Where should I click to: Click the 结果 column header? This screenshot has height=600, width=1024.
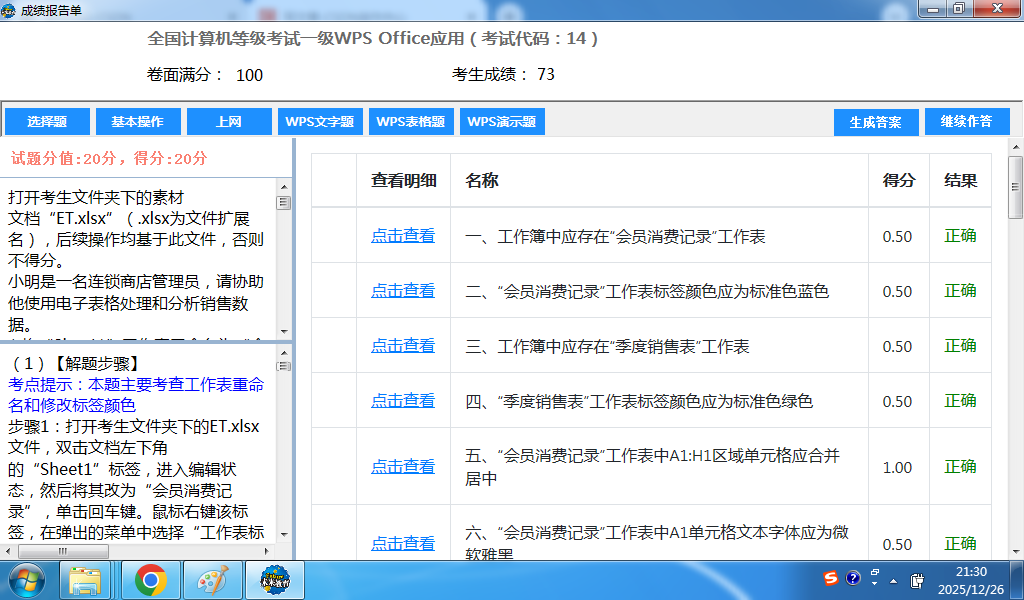961,180
